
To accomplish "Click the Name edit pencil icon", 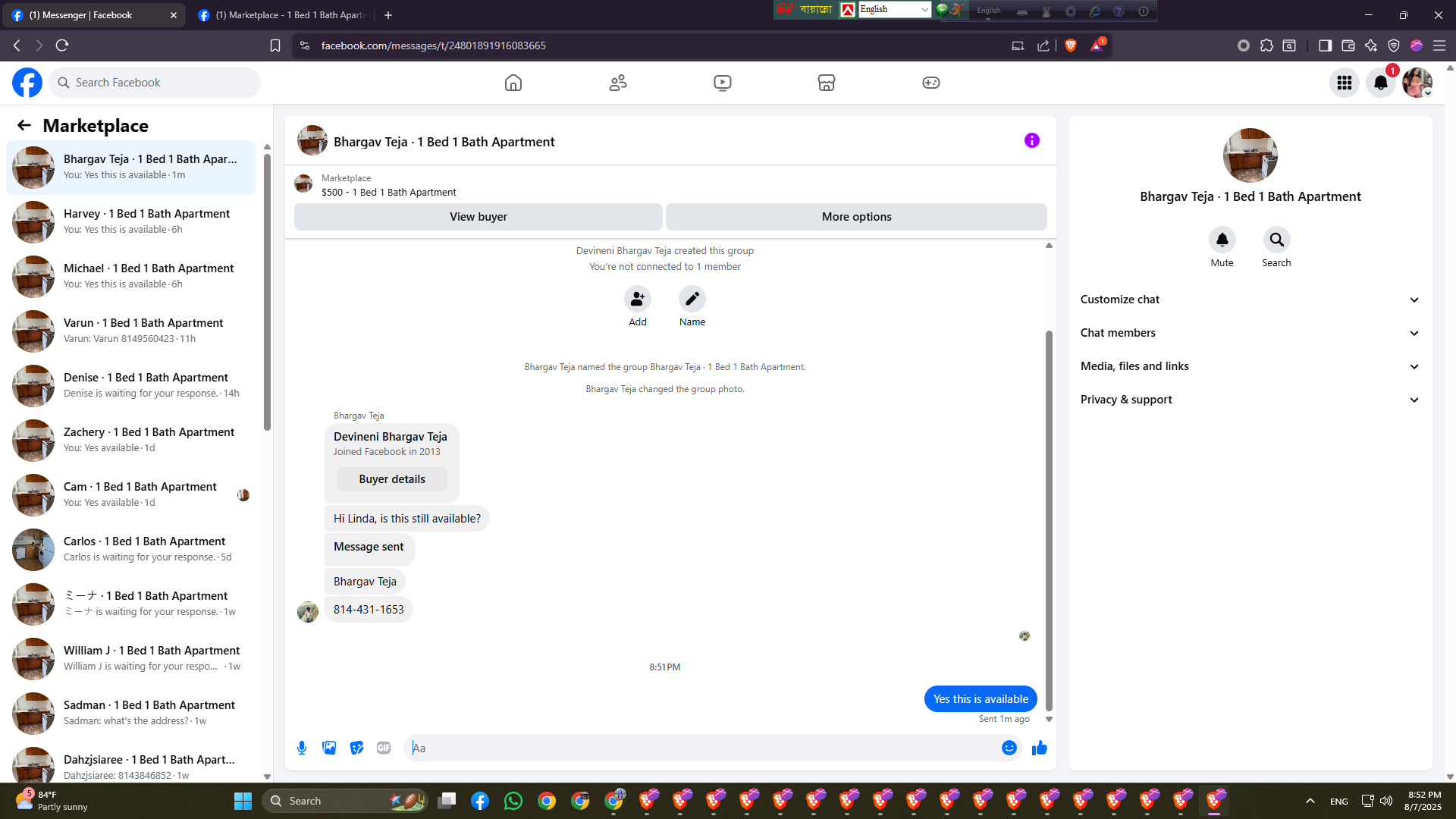I will click(x=692, y=300).
